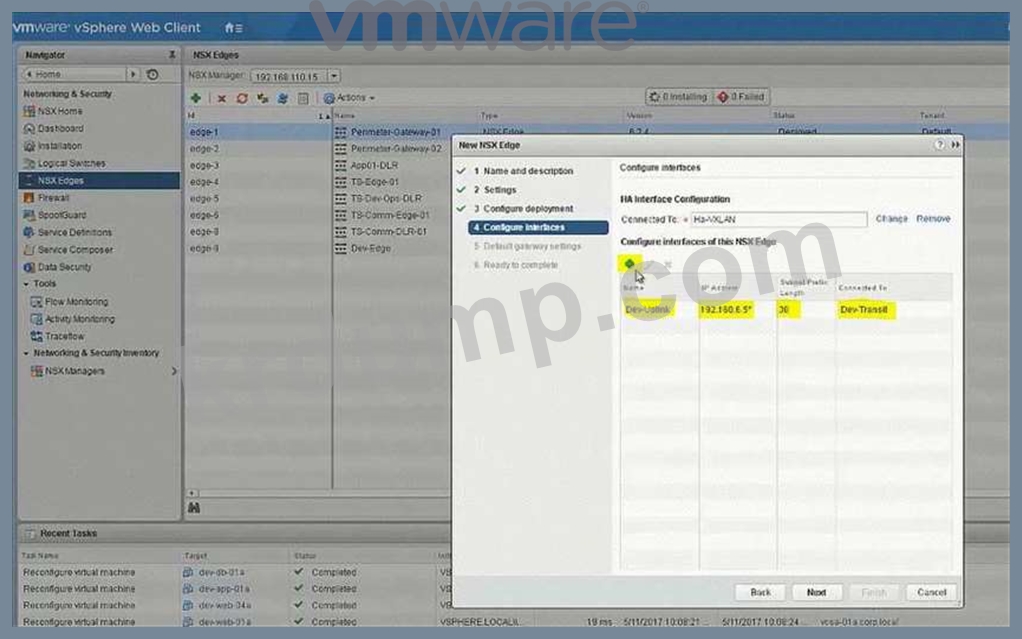Sort edges by the Name column header

(345, 115)
